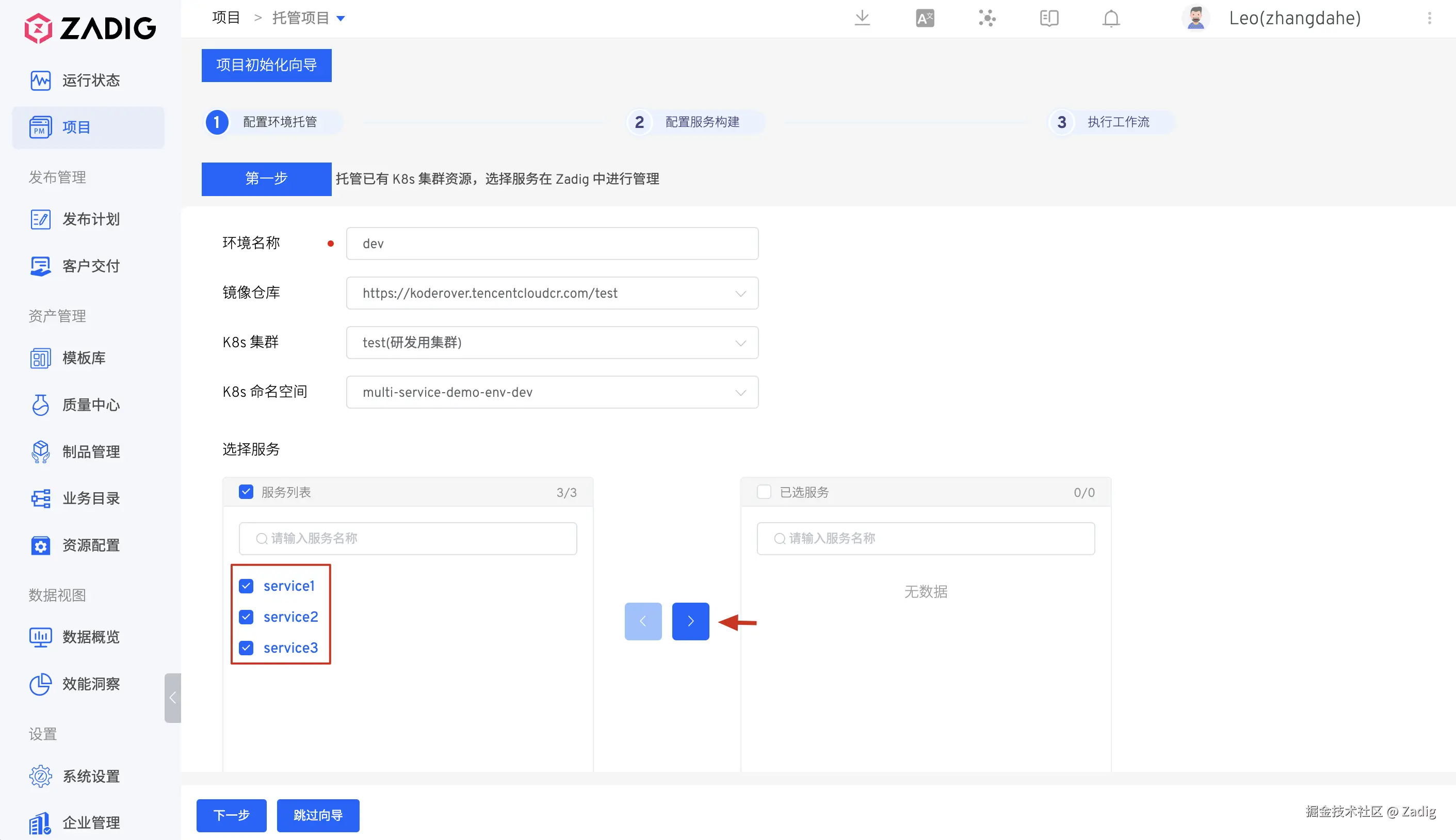Viewport: 1456px width, 840px height.
Task: Open the K8s 集群 cluster dropdown
Action: click(x=740, y=343)
